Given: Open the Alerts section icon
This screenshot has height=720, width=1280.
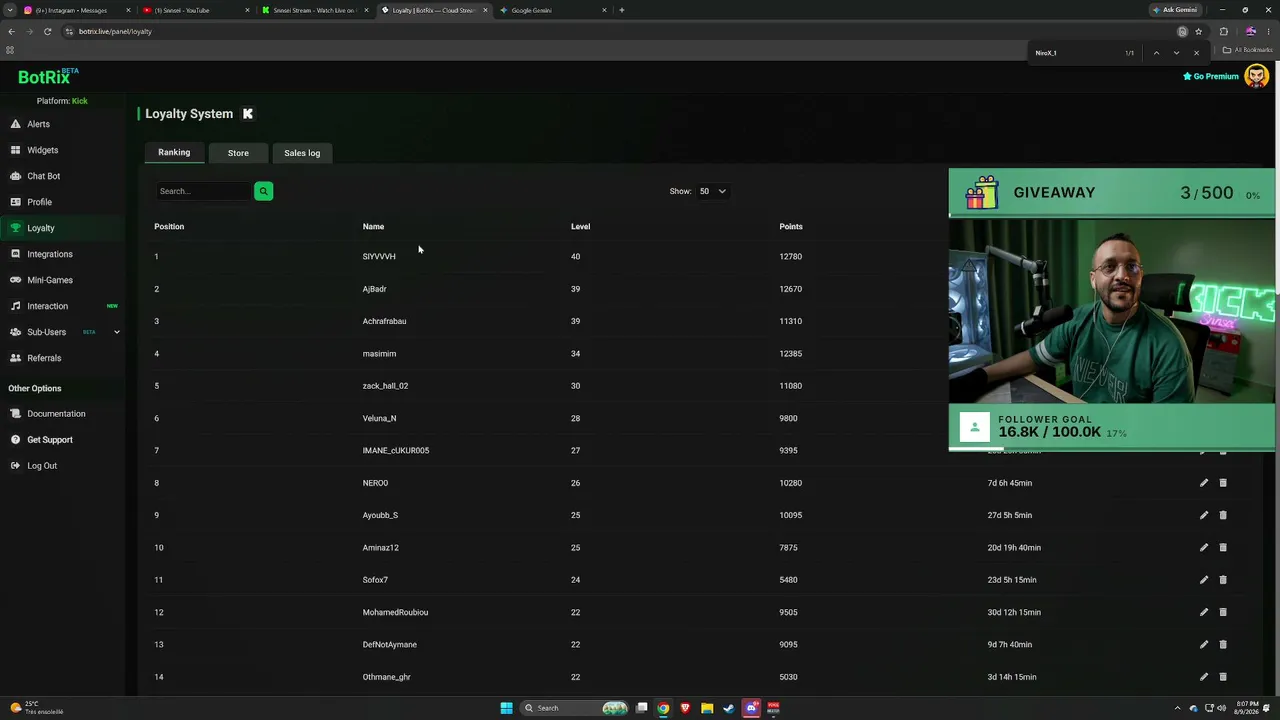Looking at the screenshot, I should [x=15, y=124].
